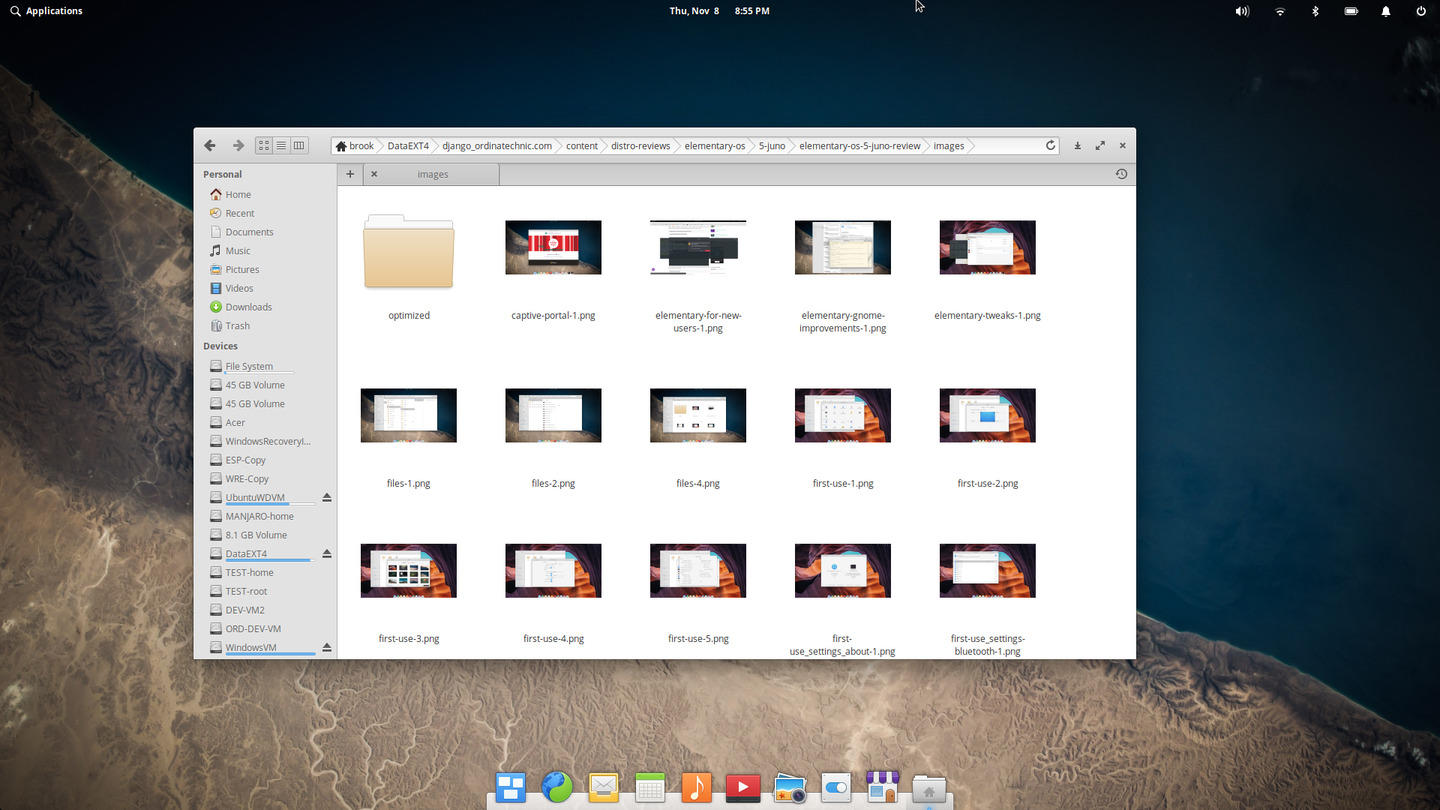Select the optimized folder
This screenshot has width=1440, height=810.
point(409,251)
